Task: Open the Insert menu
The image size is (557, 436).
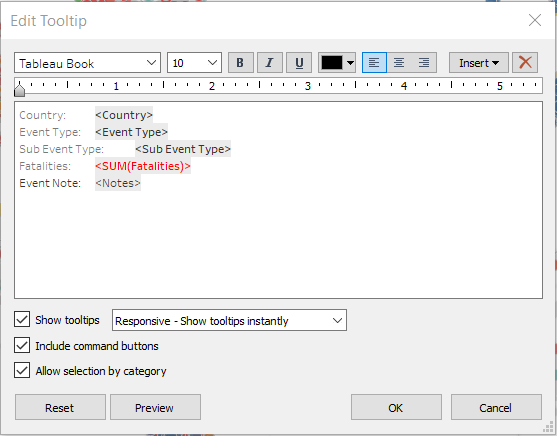Action: coord(479,63)
